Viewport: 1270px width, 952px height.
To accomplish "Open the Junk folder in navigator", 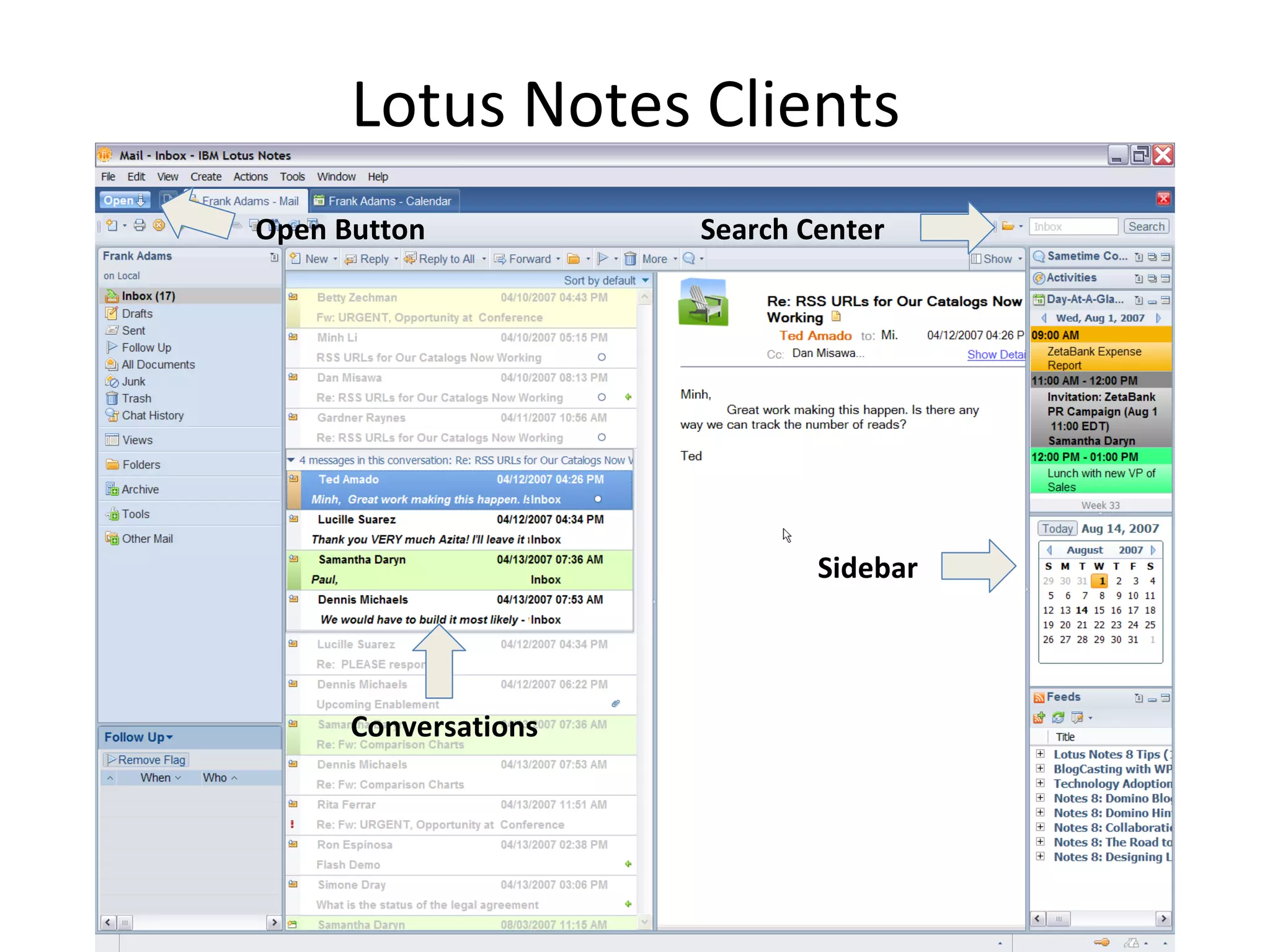I will click(x=133, y=382).
